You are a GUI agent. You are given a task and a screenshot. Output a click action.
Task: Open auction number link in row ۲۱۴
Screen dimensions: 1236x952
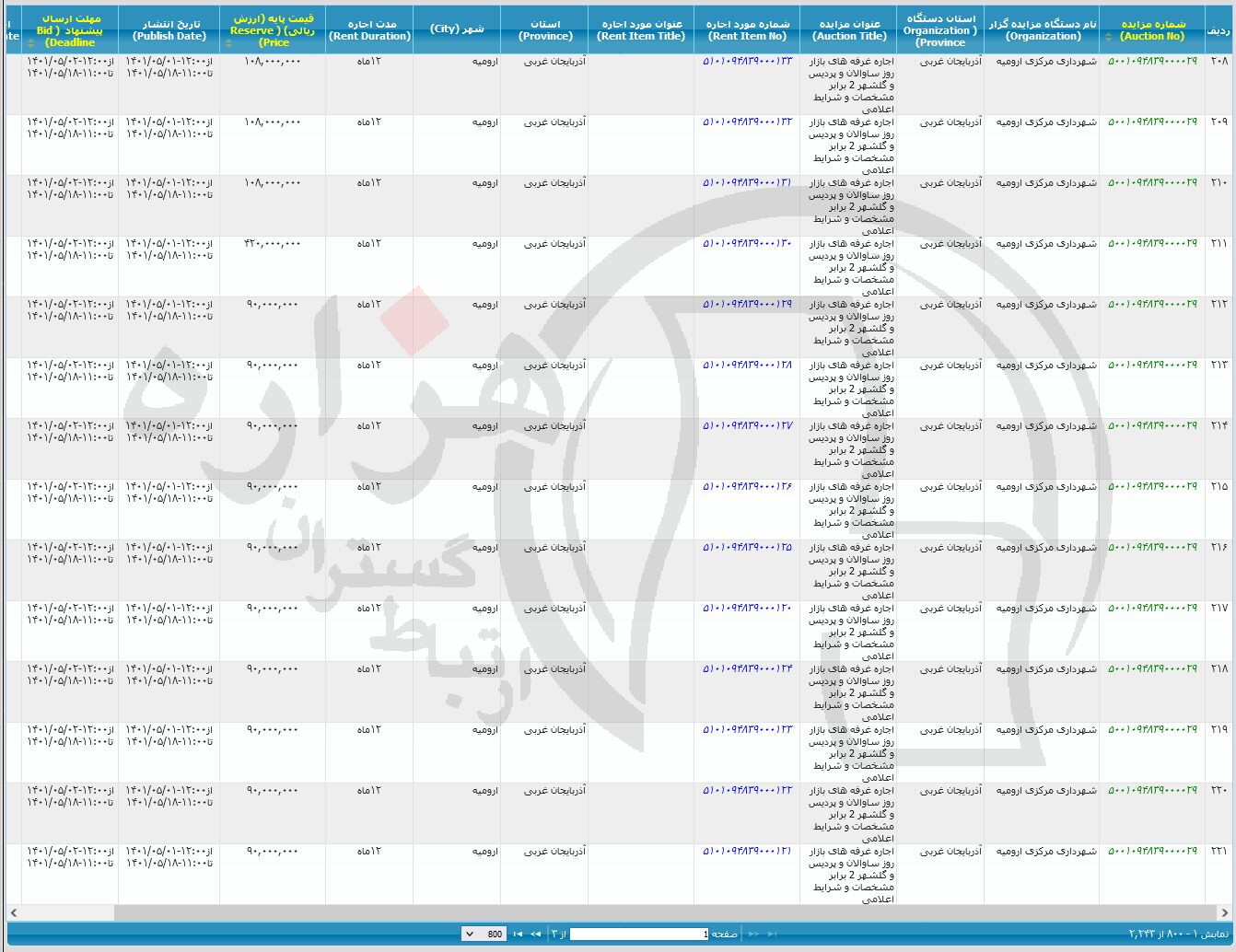[1152, 425]
